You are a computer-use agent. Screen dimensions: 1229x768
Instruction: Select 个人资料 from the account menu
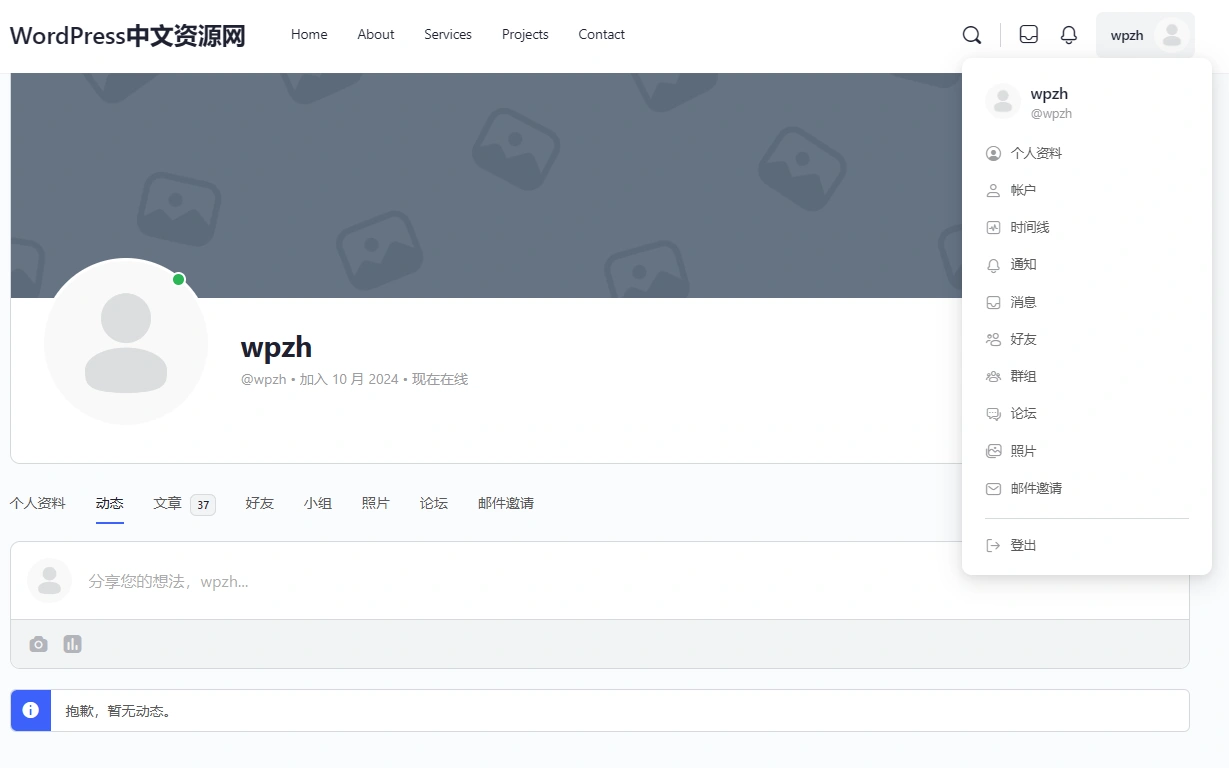tap(1035, 153)
